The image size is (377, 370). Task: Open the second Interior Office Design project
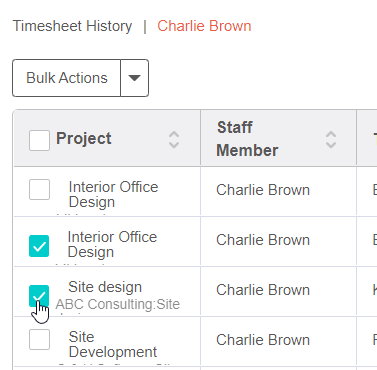coord(112,244)
